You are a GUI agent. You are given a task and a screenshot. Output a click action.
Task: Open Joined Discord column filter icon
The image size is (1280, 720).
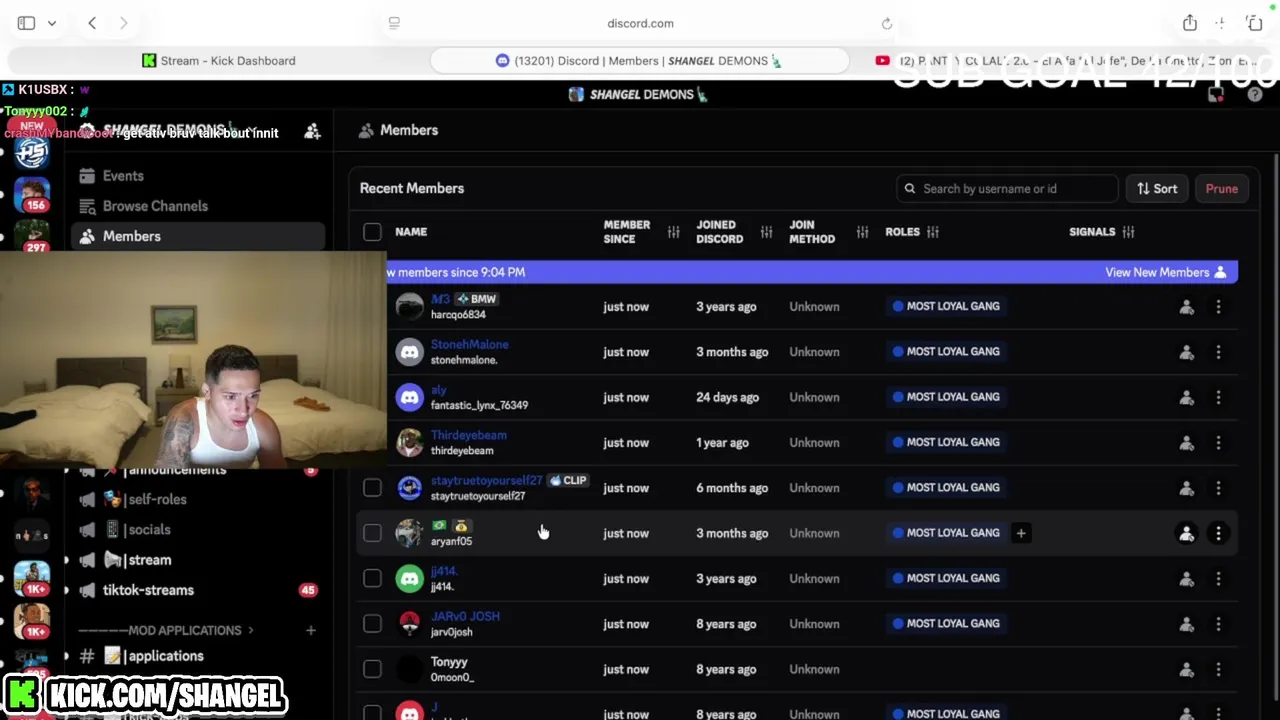[766, 232]
